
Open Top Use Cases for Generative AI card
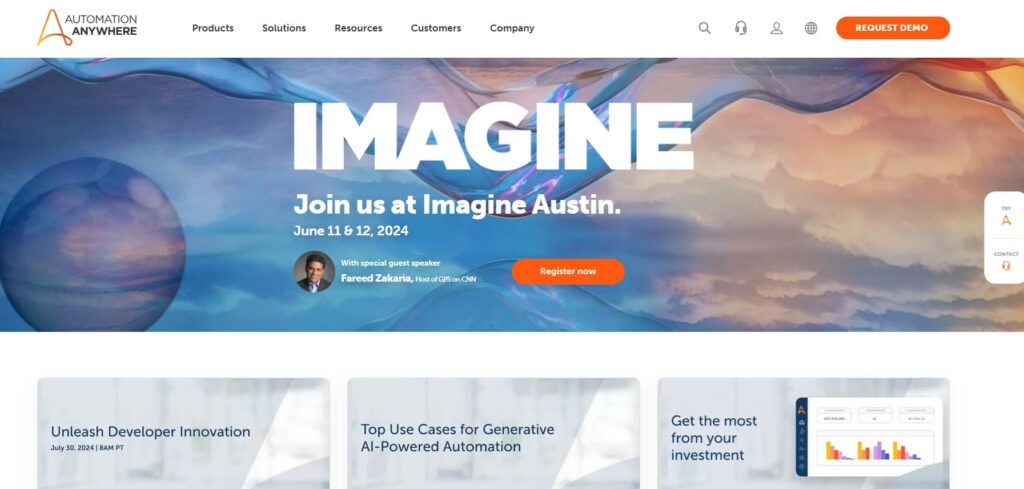(x=494, y=434)
